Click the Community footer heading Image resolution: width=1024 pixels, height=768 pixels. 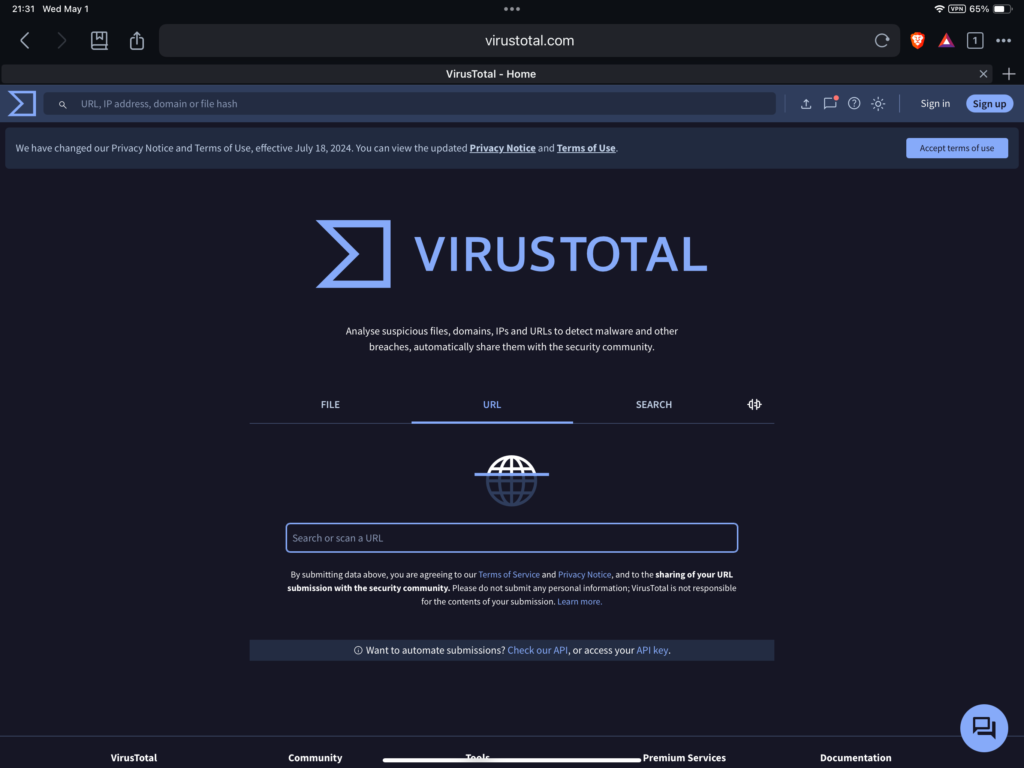(315, 758)
